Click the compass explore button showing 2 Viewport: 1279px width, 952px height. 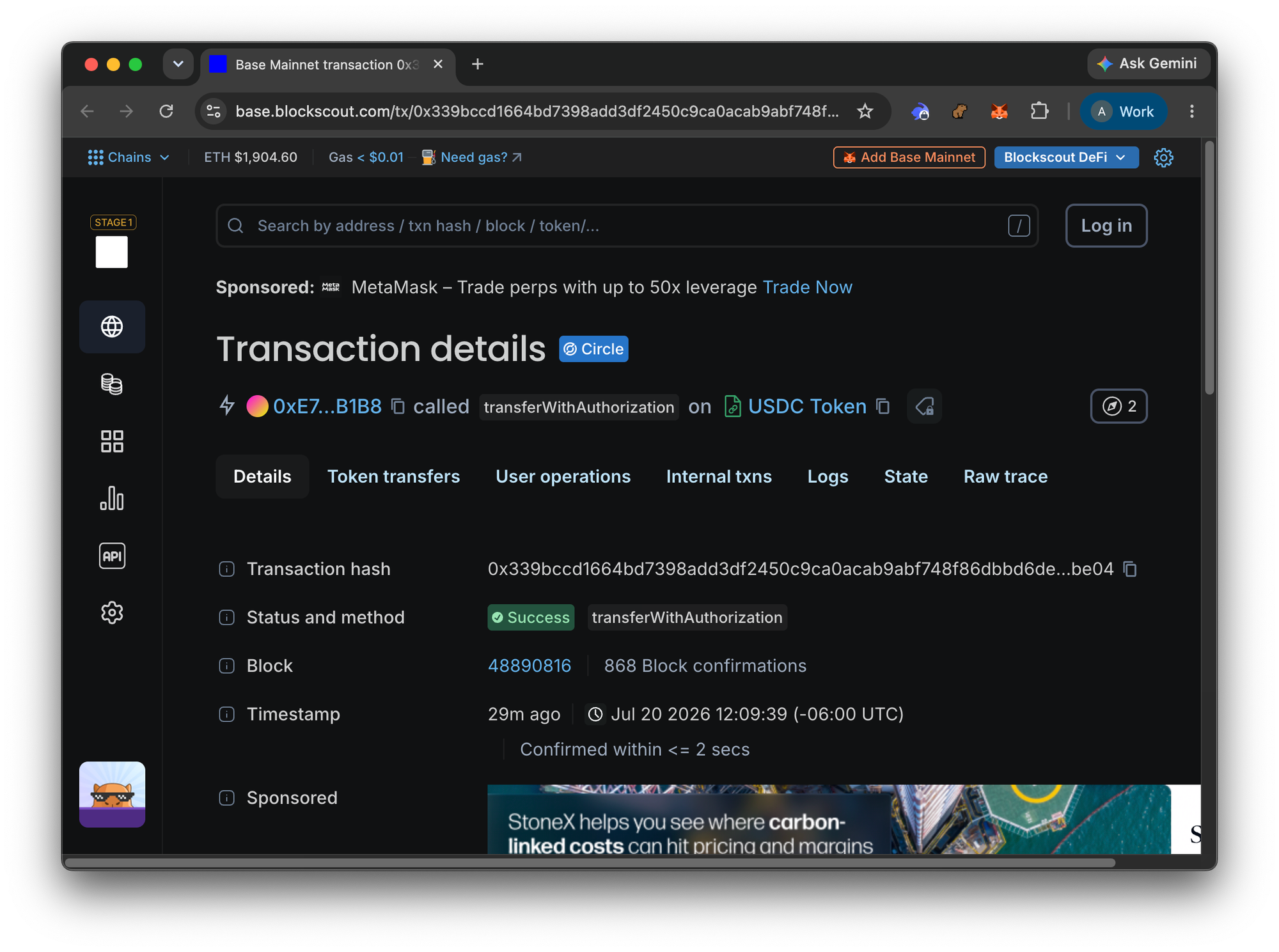(x=1118, y=407)
